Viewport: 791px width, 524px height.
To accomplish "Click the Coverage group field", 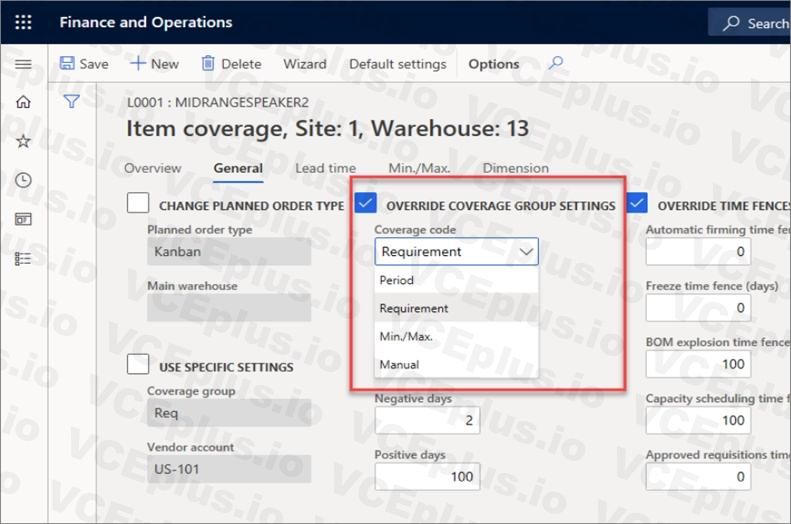I will tap(229, 413).
